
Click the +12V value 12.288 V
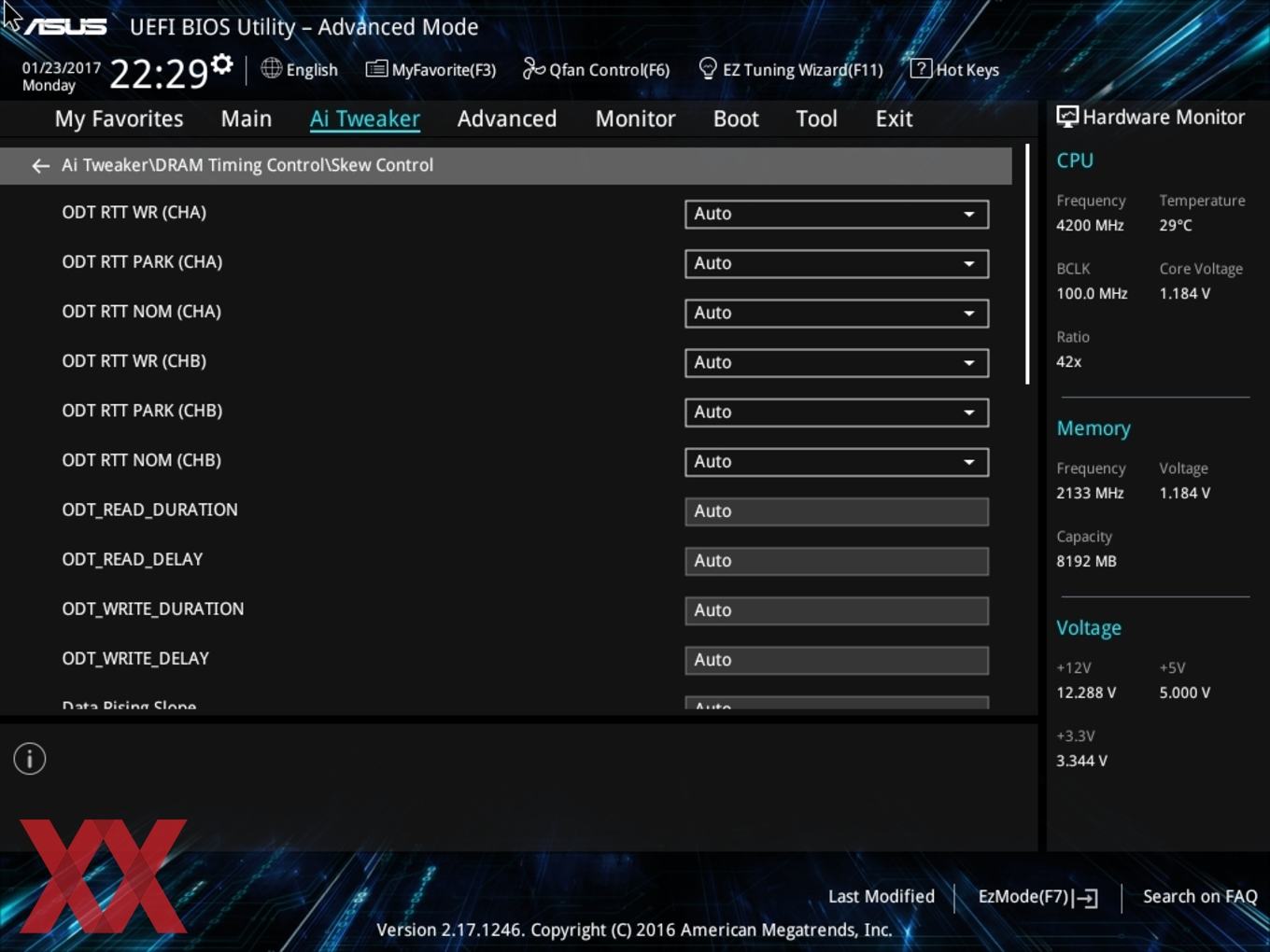point(1086,693)
